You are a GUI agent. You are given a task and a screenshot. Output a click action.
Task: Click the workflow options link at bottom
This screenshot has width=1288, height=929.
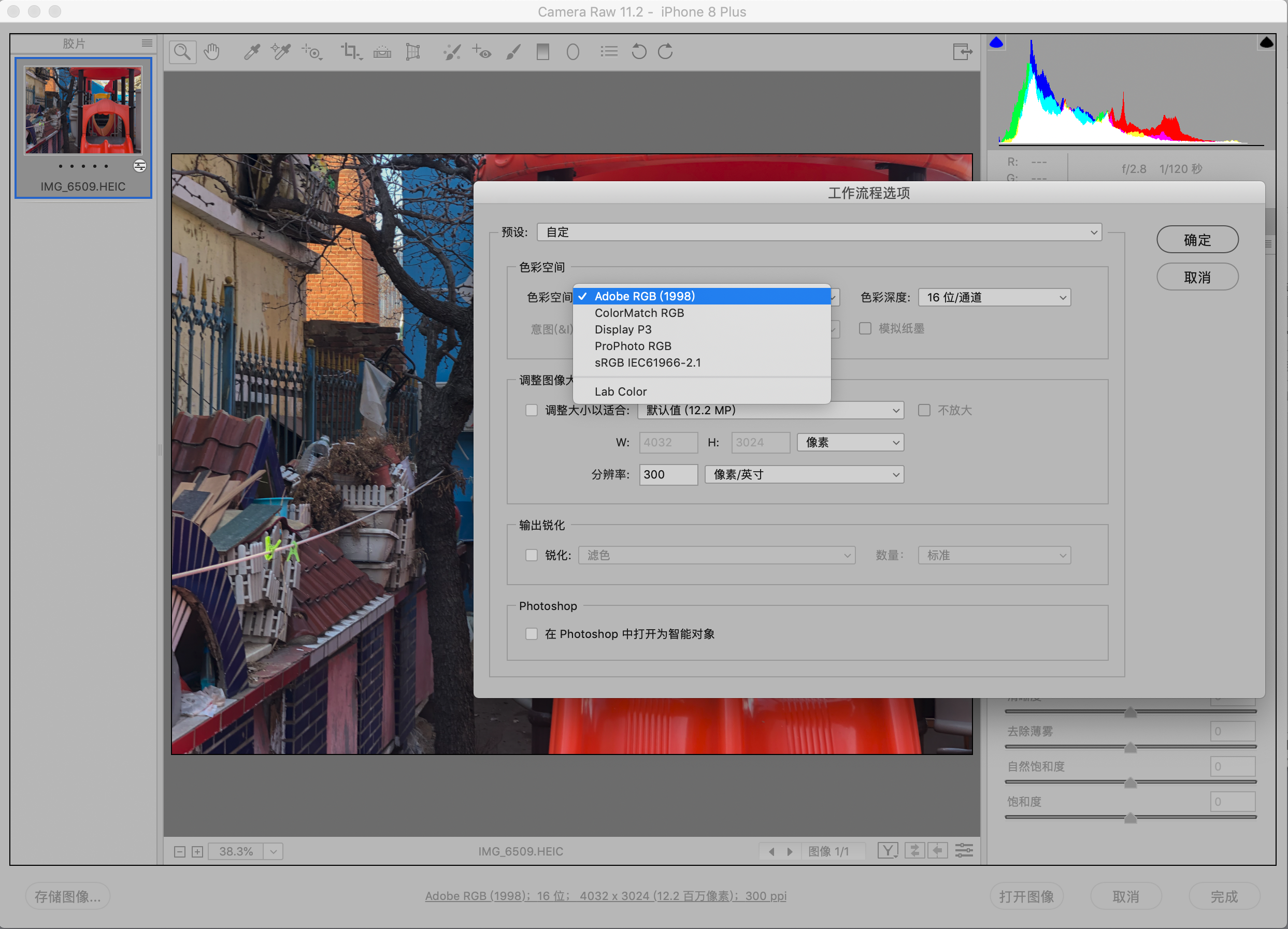click(x=605, y=896)
